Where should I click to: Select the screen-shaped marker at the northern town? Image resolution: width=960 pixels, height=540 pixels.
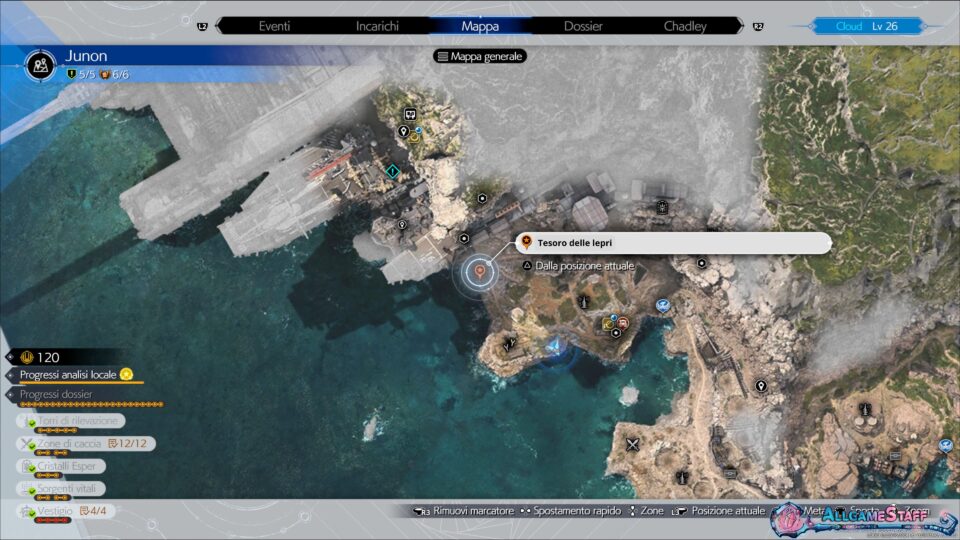click(x=410, y=114)
